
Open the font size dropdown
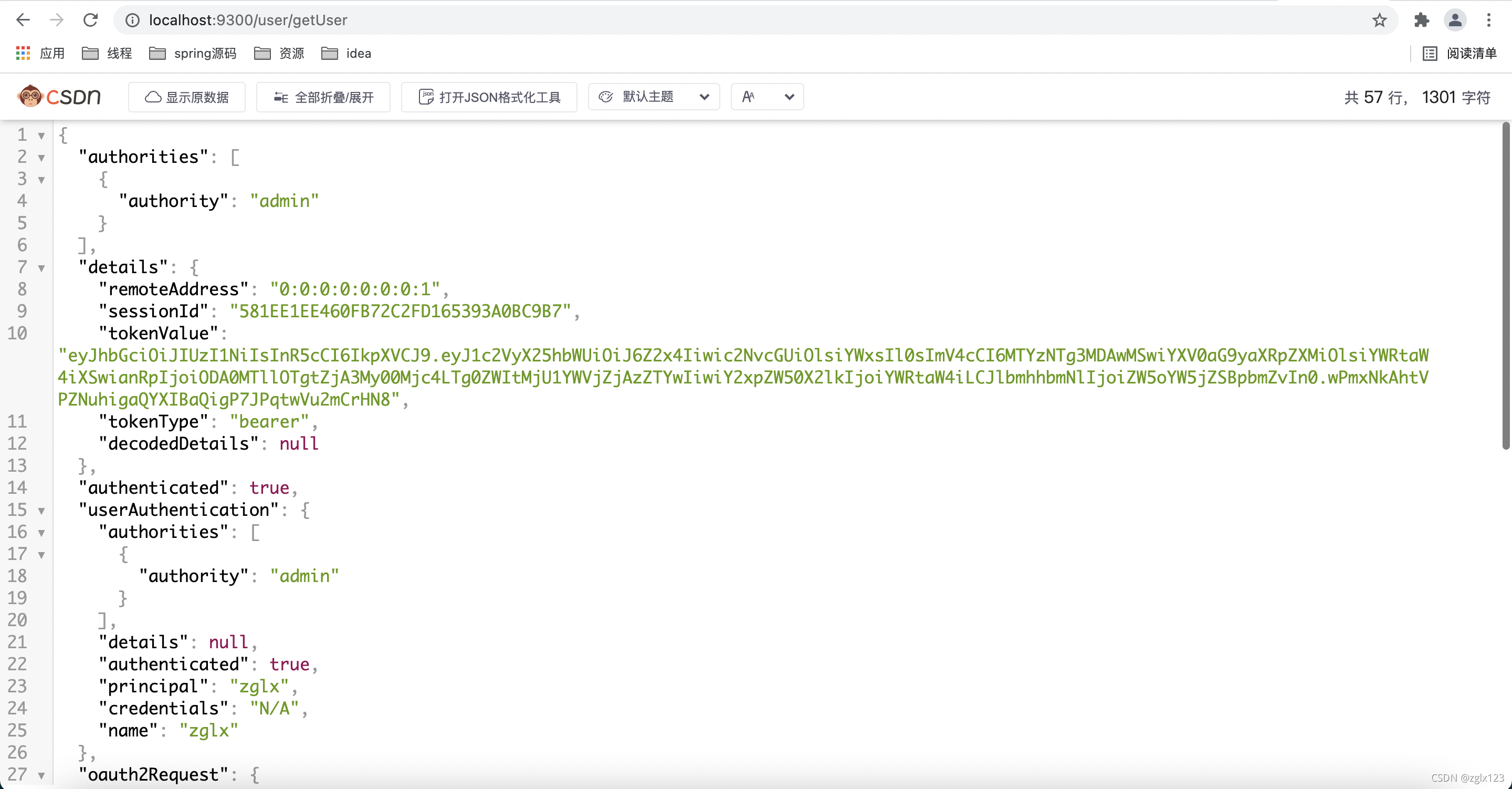767,97
